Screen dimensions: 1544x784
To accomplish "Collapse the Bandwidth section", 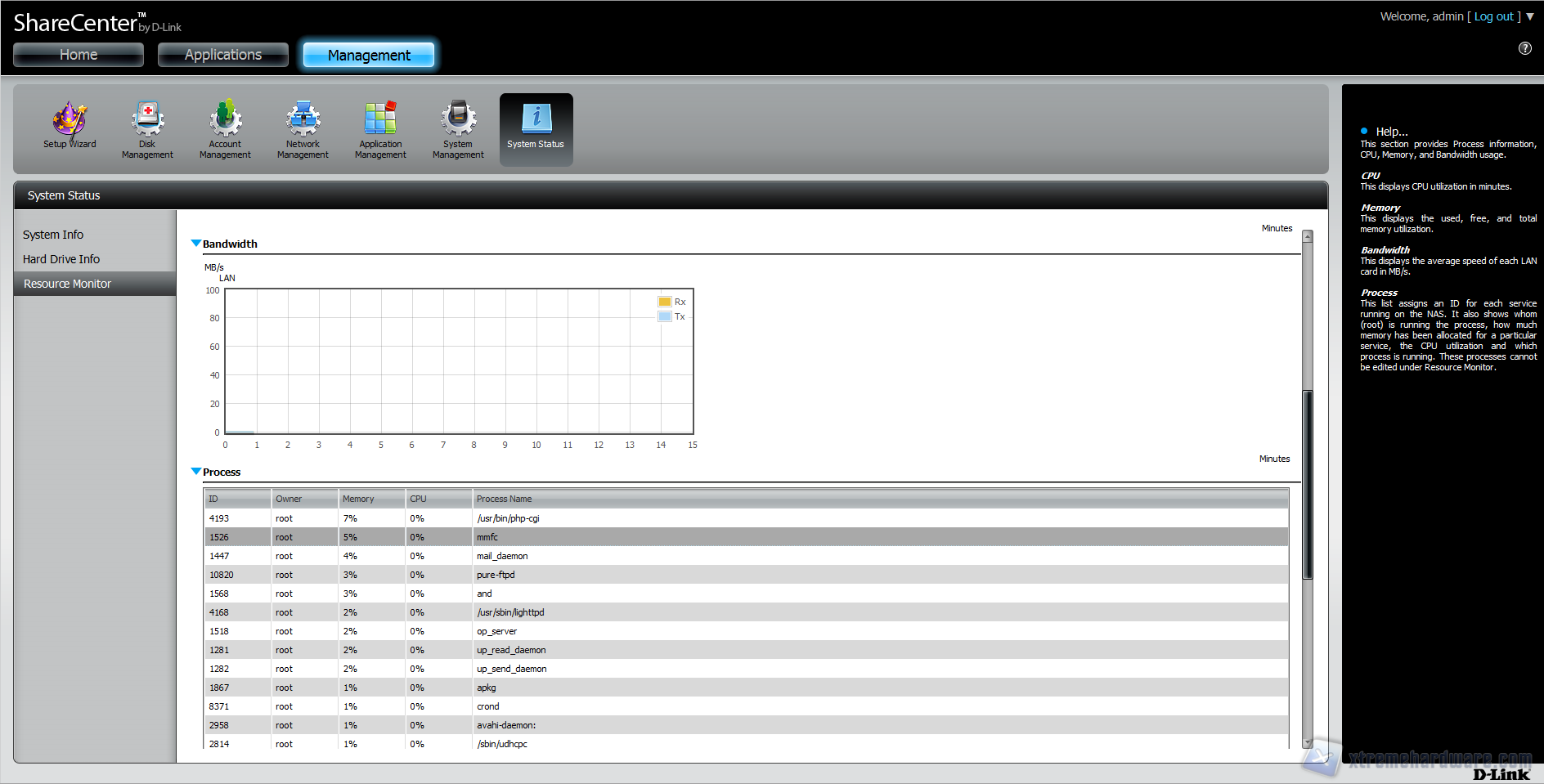I will pyautogui.click(x=196, y=244).
